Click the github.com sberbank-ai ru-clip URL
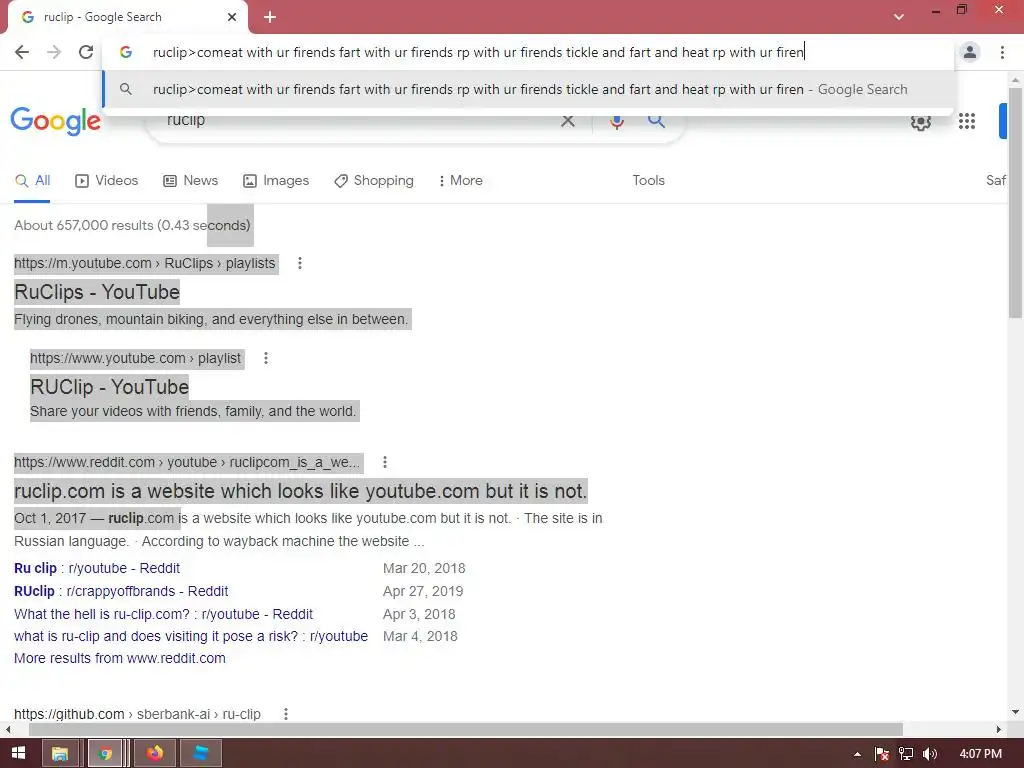Screen dimensions: 1024x768 (137, 714)
